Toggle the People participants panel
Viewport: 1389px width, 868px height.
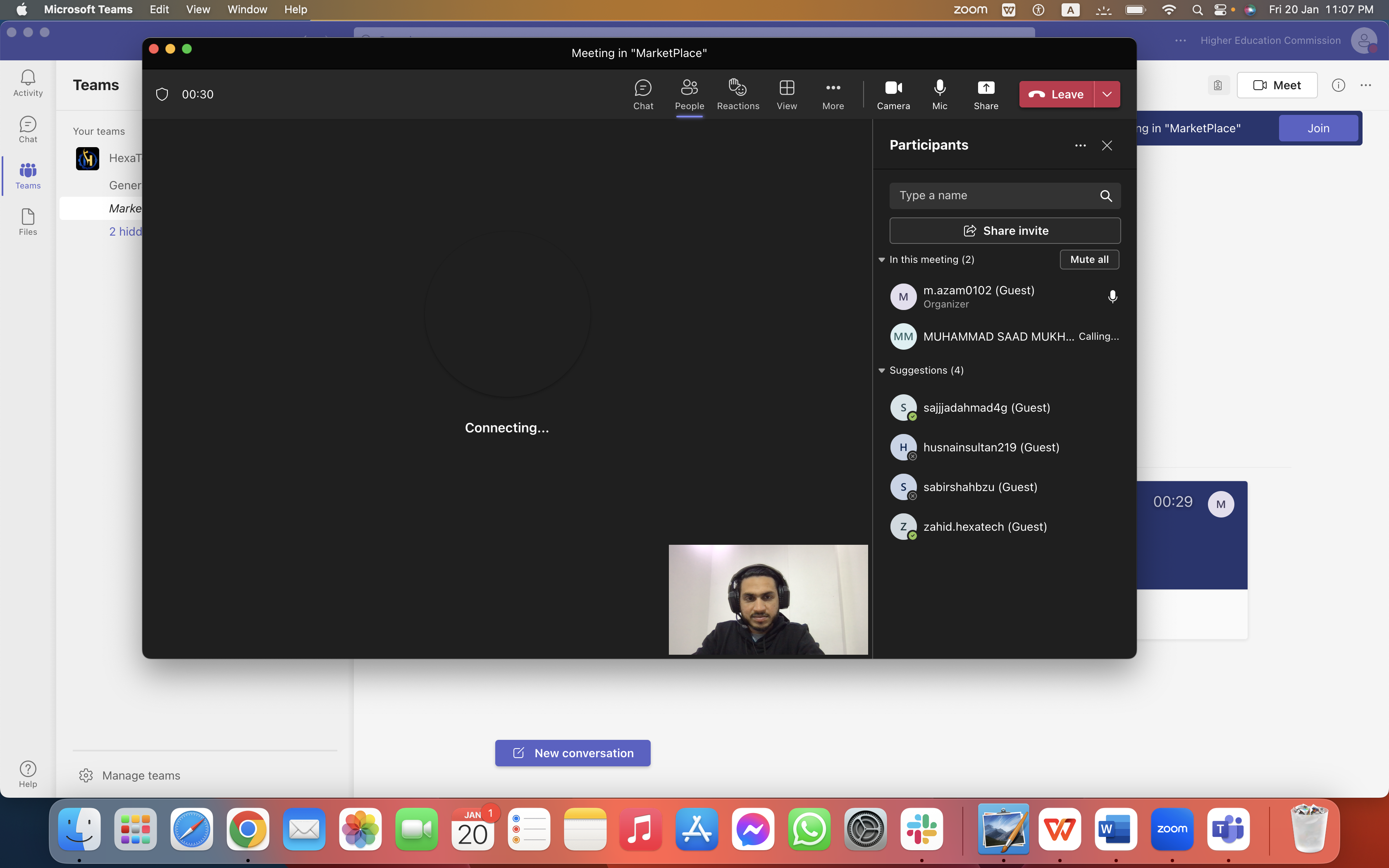(x=689, y=95)
